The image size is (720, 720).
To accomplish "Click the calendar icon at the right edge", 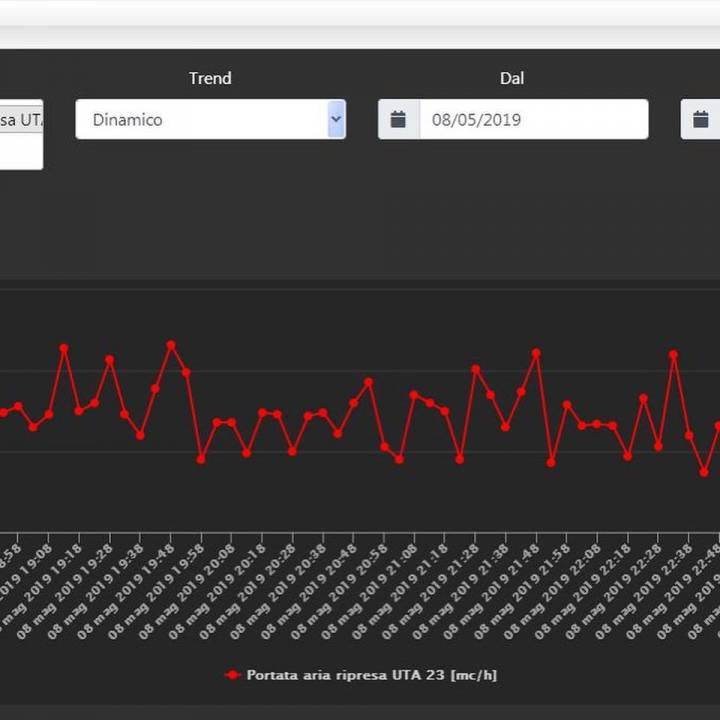I will 701,119.
